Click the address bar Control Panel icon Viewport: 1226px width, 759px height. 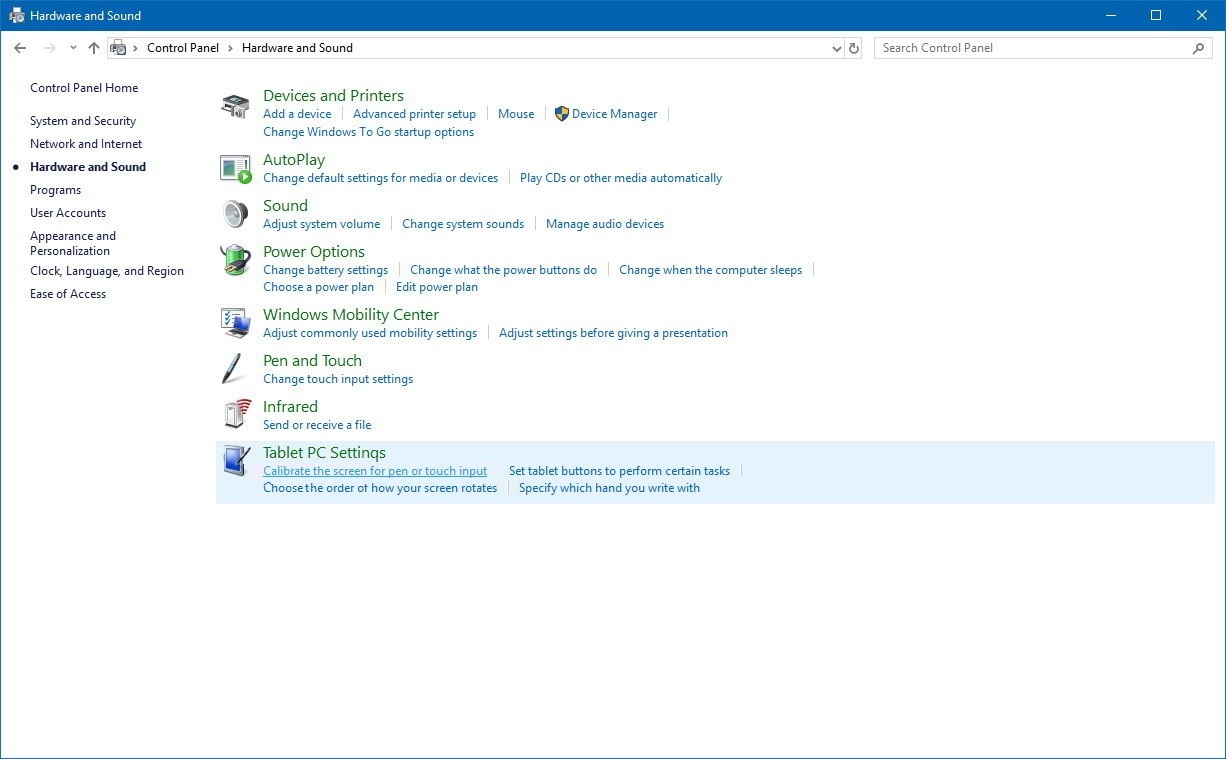click(x=118, y=48)
